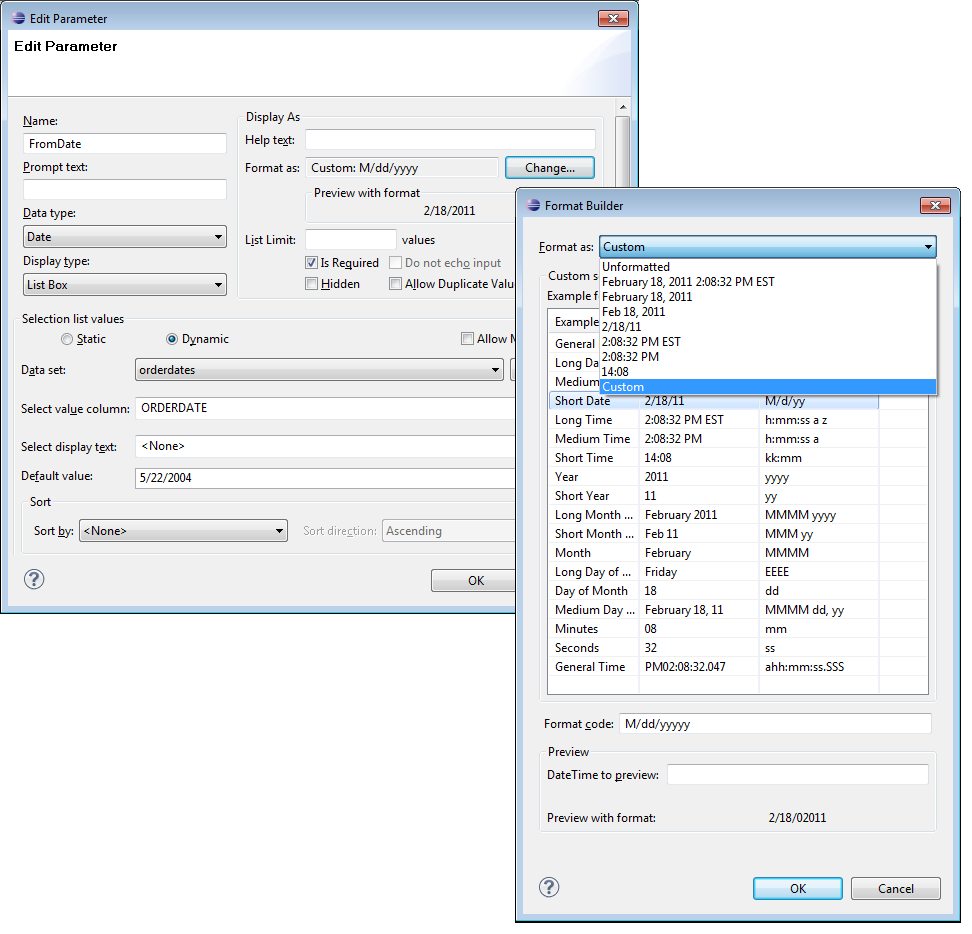Viewport: 972px width, 934px height.
Task: Select the Dynamic radio button
Action: point(172,339)
